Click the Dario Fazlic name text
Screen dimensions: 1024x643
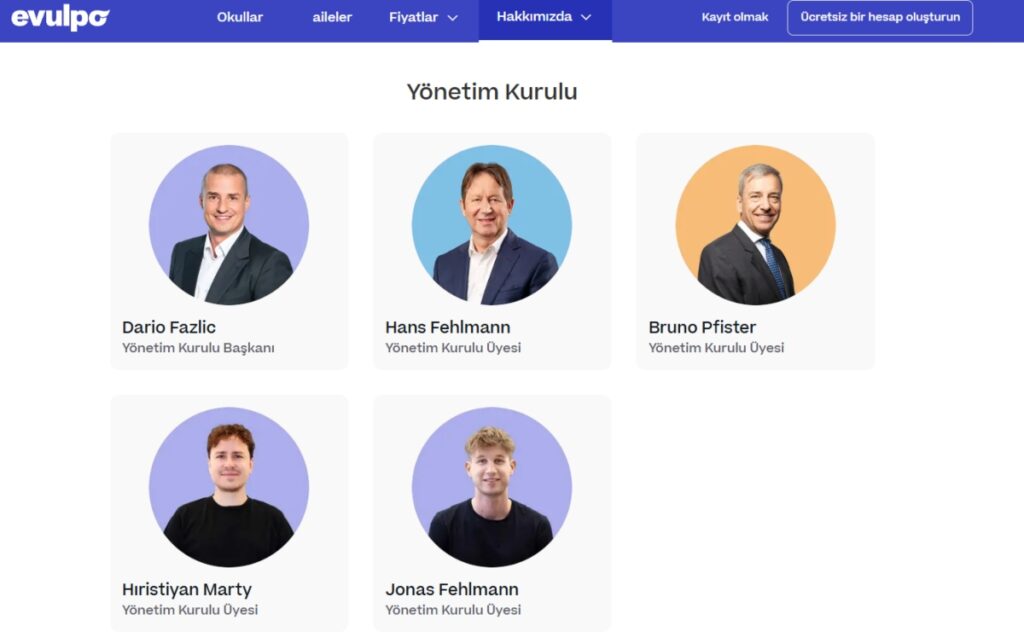pyautogui.click(x=168, y=327)
